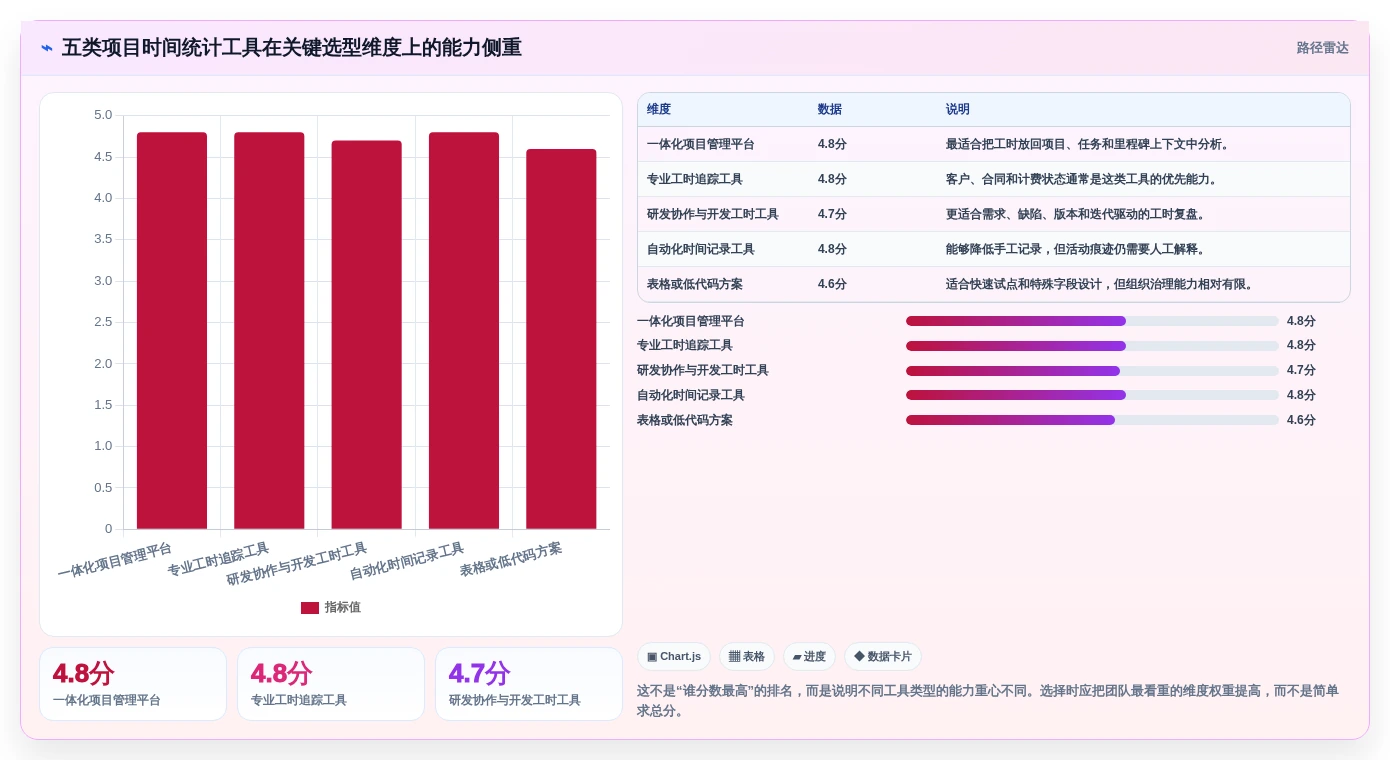Click the 4.7分 value in table
Image resolution: width=1390 pixels, height=760 pixels.
click(832, 214)
